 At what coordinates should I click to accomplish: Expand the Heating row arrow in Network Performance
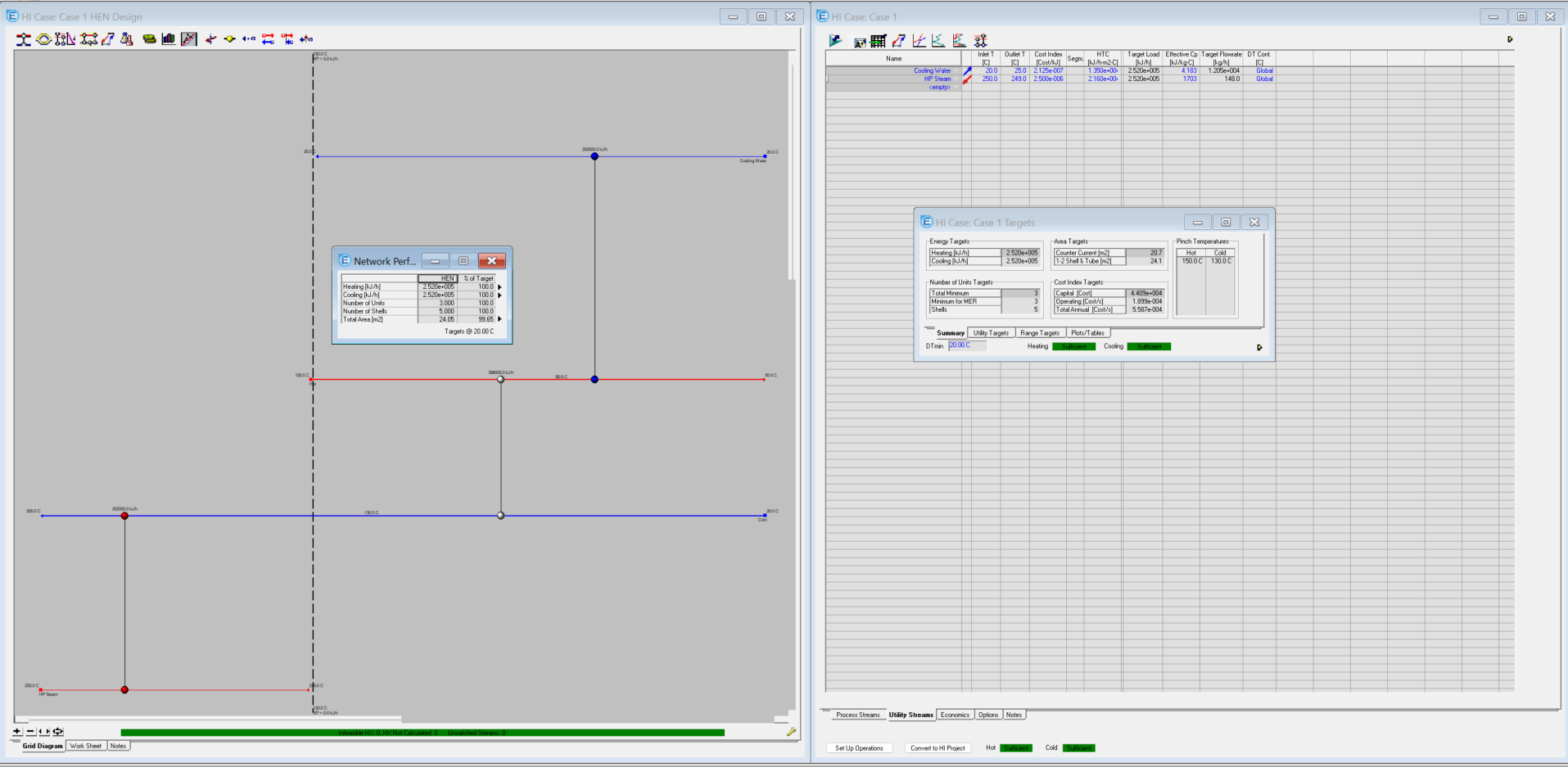pyautogui.click(x=499, y=287)
